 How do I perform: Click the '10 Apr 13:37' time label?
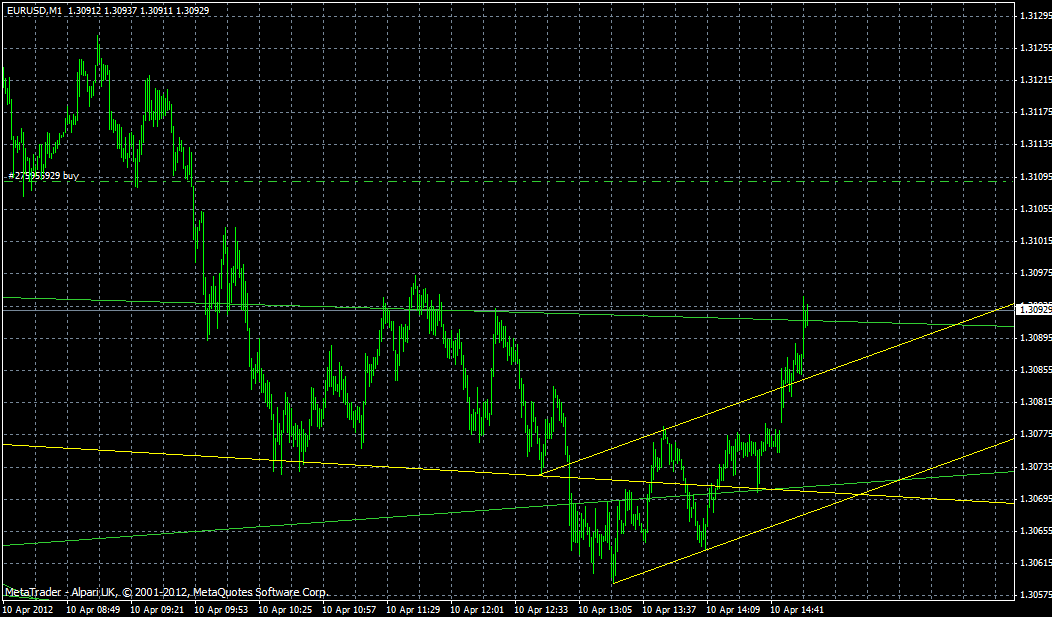pyautogui.click(x=670, y=610)
